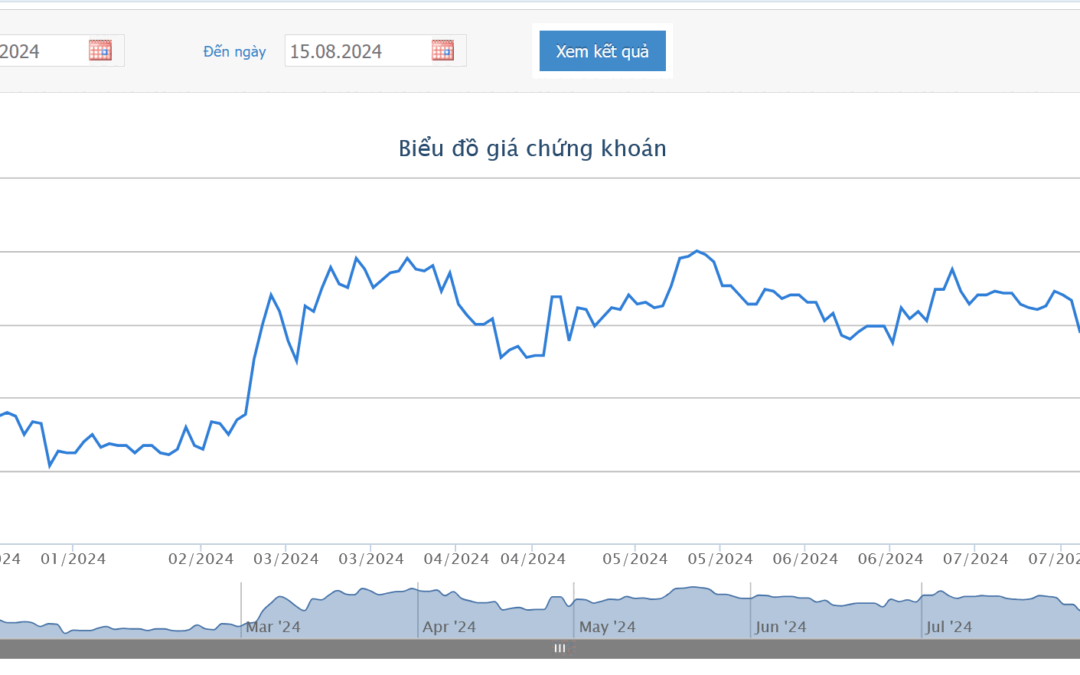Select Jul '24 in the range navigator

pos(948,627)
